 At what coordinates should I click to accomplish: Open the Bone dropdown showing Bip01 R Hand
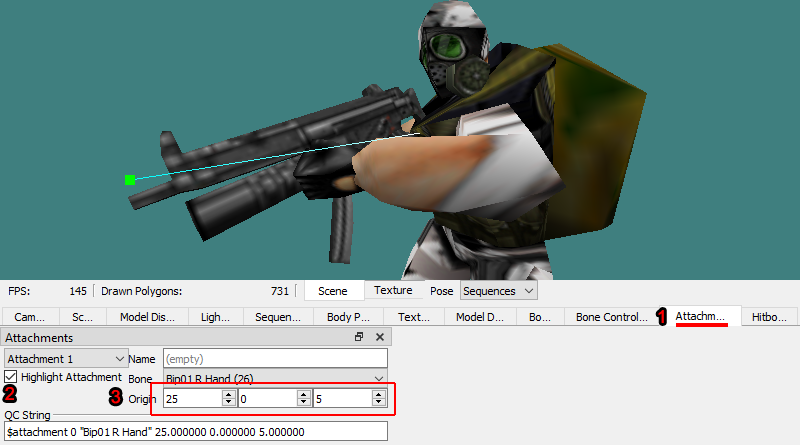[275, 379]
